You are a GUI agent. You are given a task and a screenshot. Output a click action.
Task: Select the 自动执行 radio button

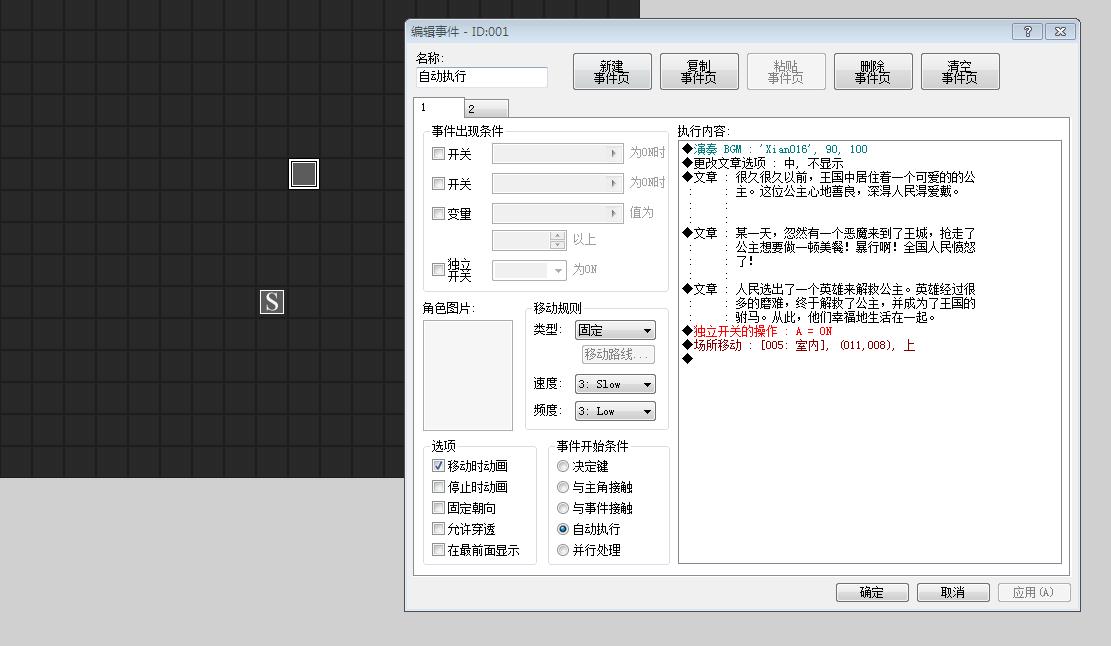tap(563, 529)
